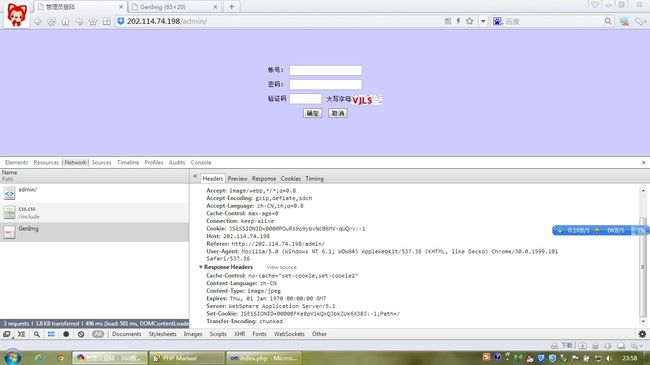Click the browser back arrow
The width and height of the screenshot is (650, 365).
(x=38, y=22)
